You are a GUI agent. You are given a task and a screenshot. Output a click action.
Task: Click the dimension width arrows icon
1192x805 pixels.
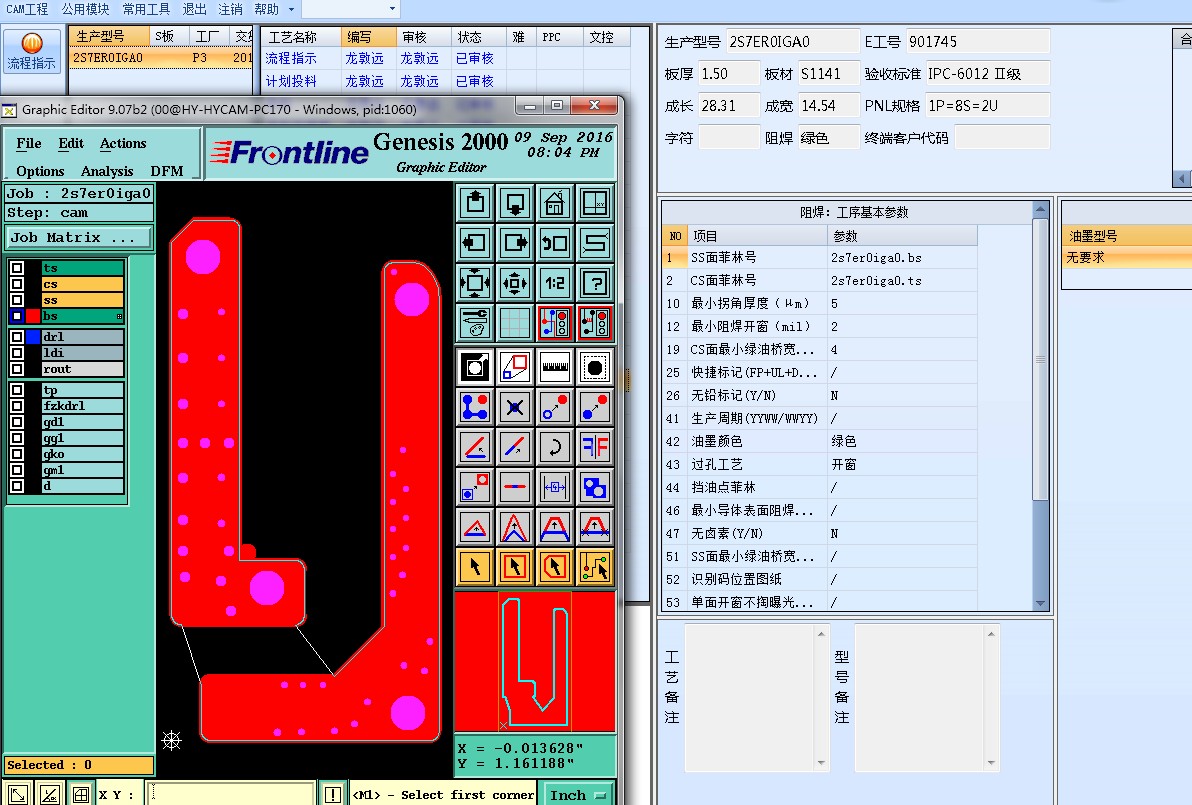[555, 487]
